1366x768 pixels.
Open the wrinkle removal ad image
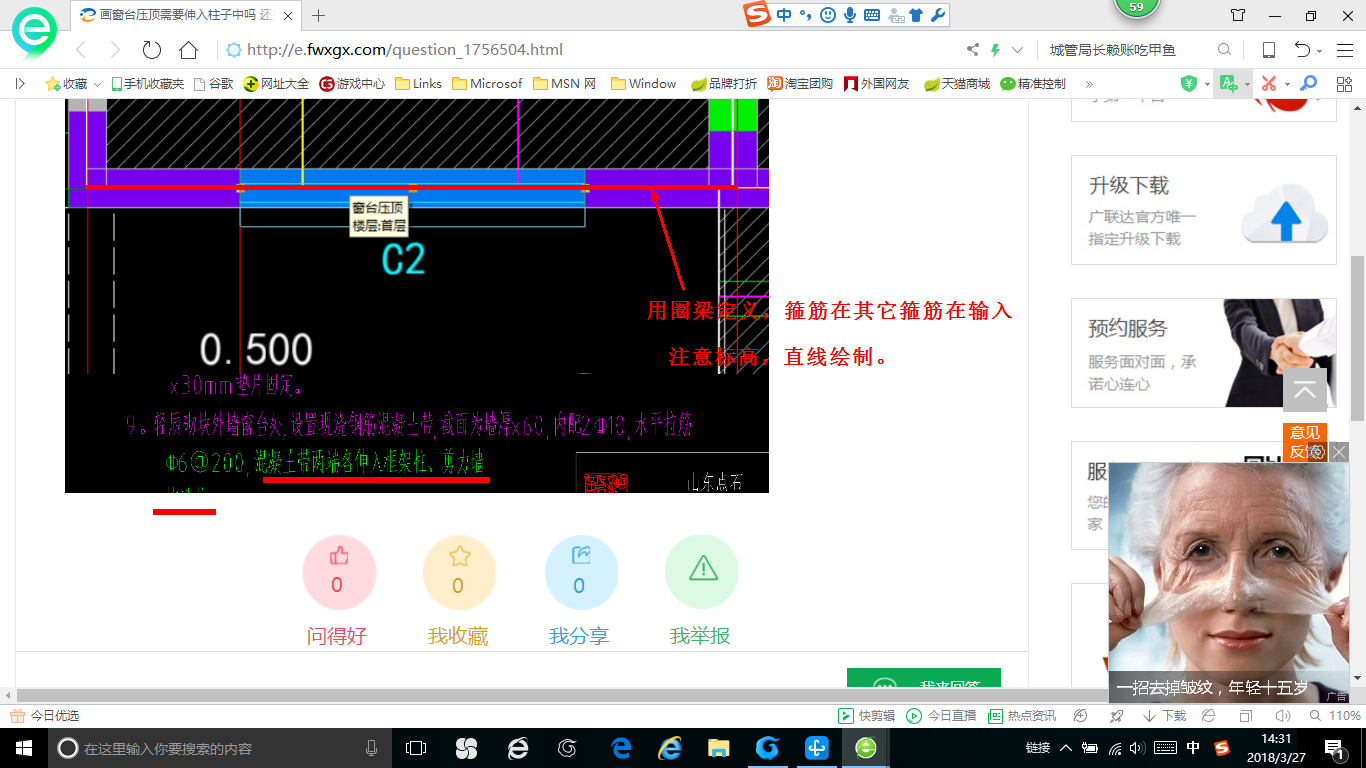click(1229, 582)
